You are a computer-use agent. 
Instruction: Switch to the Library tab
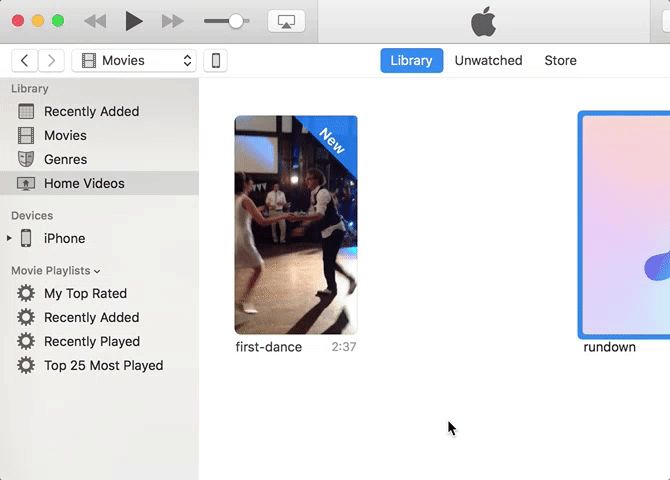411,61
